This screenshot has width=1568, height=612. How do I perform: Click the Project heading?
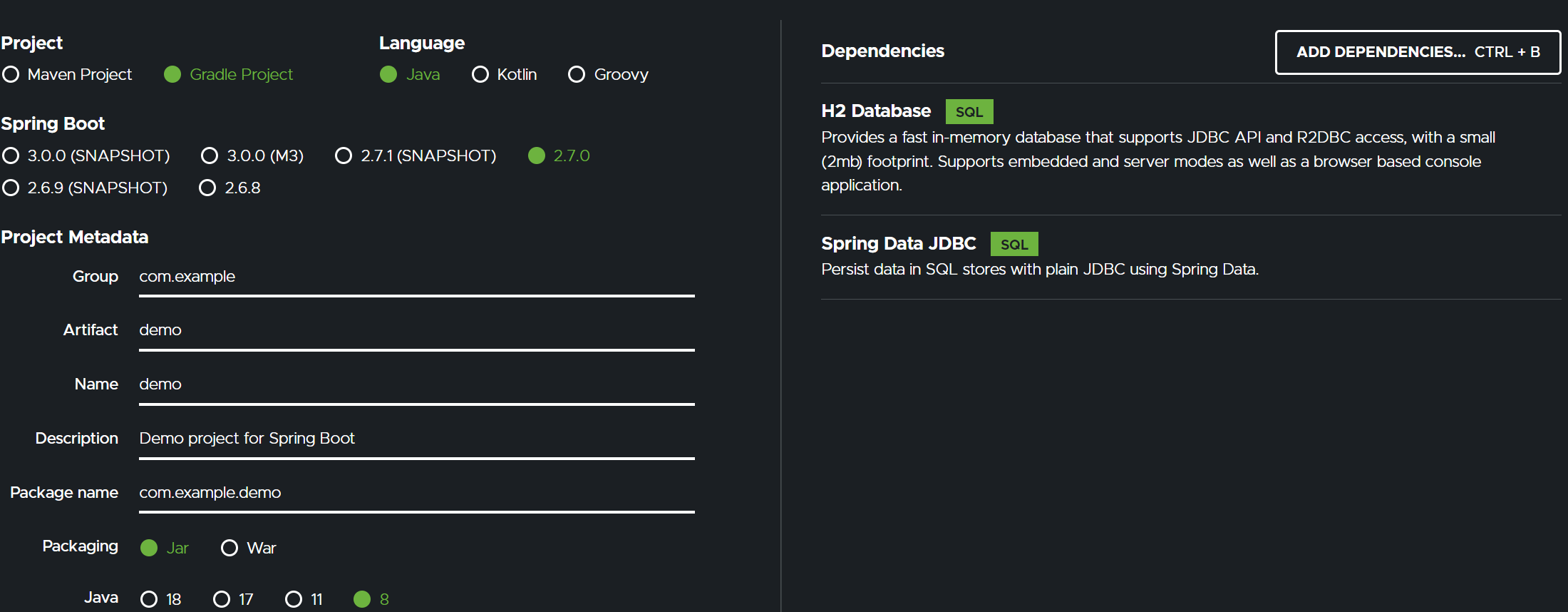point(32,44)
